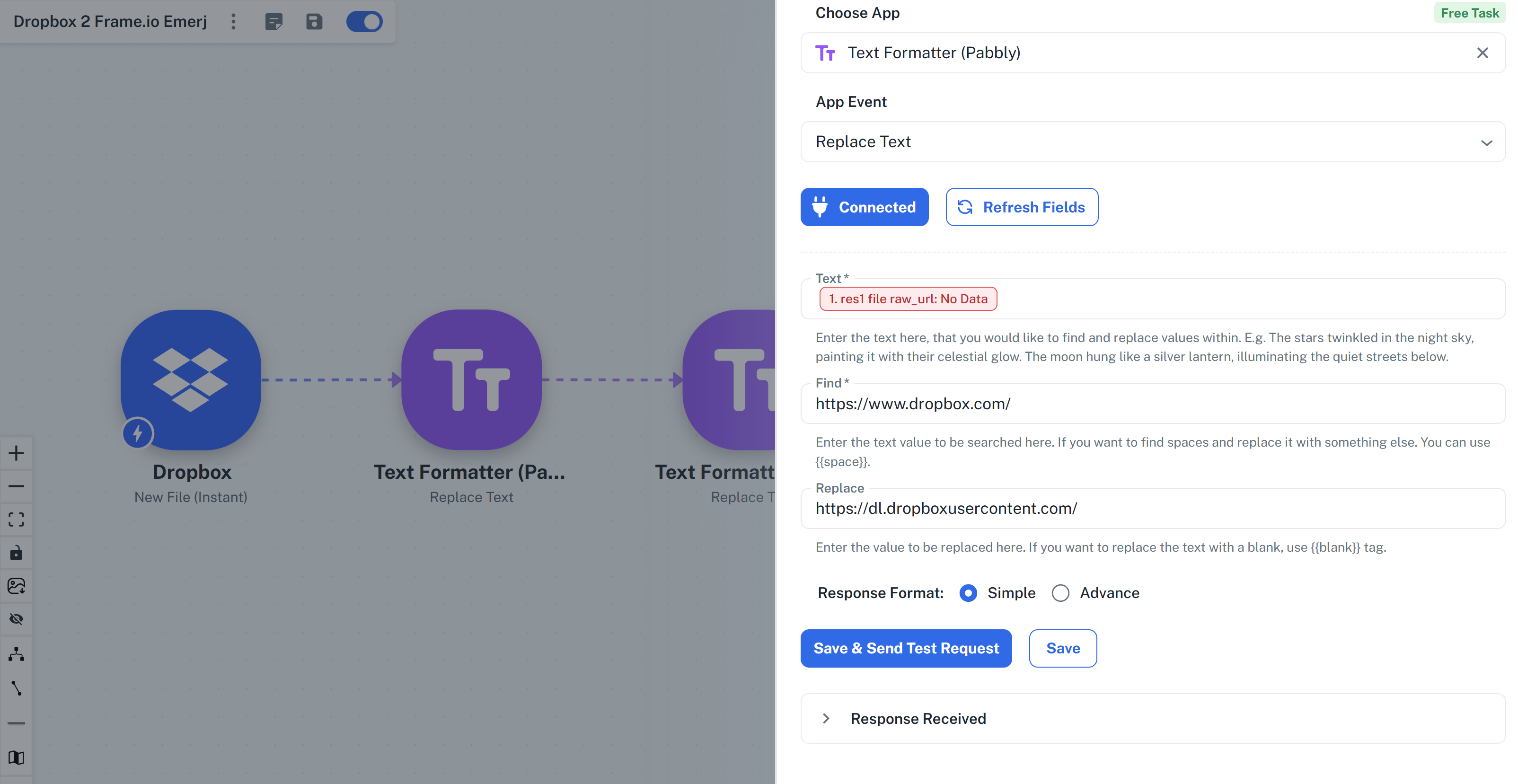
Task: Click the Dropbox trigger node icon
Action: 190,379
